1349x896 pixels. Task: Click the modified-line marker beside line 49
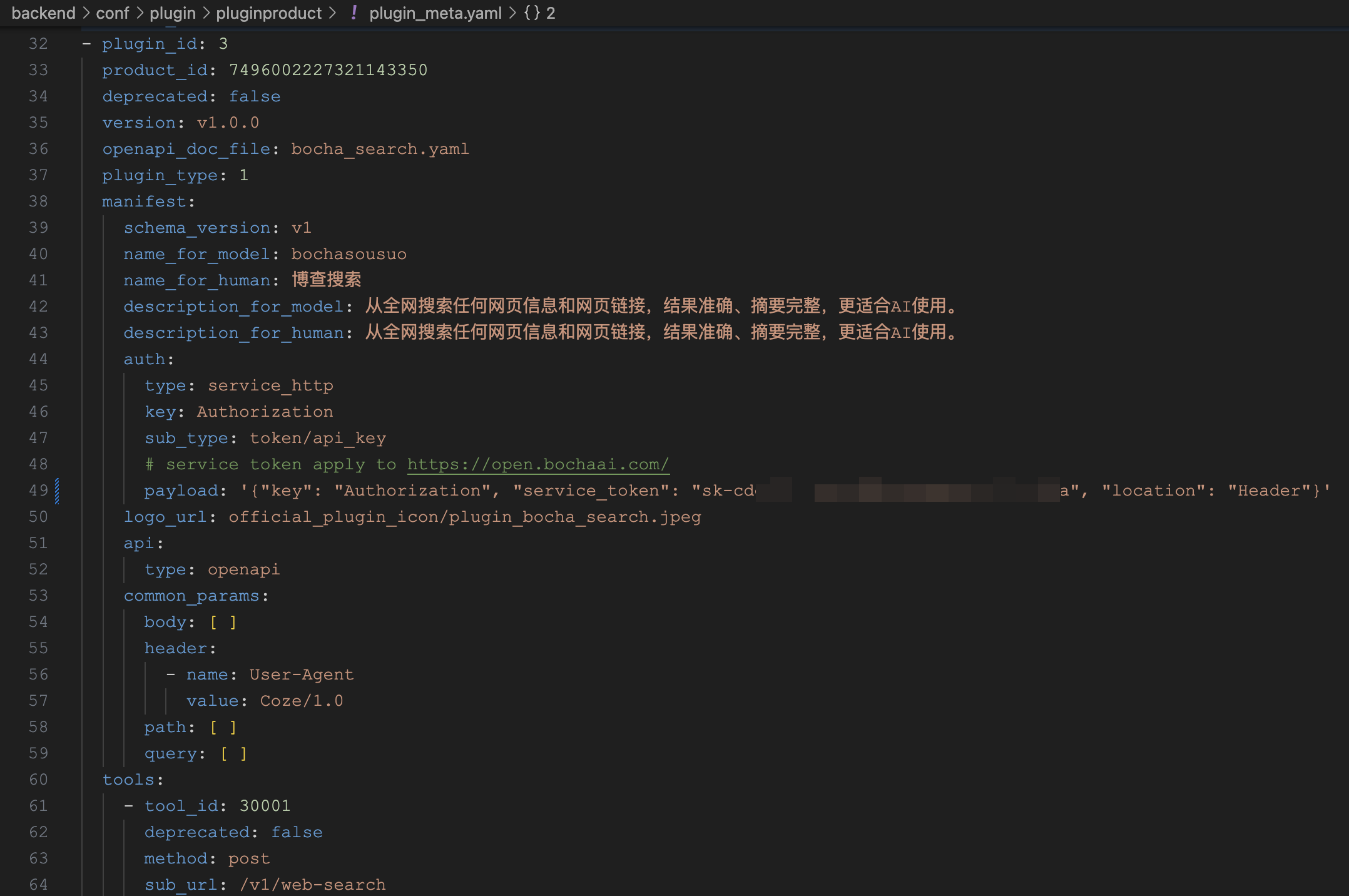point(57,491)
